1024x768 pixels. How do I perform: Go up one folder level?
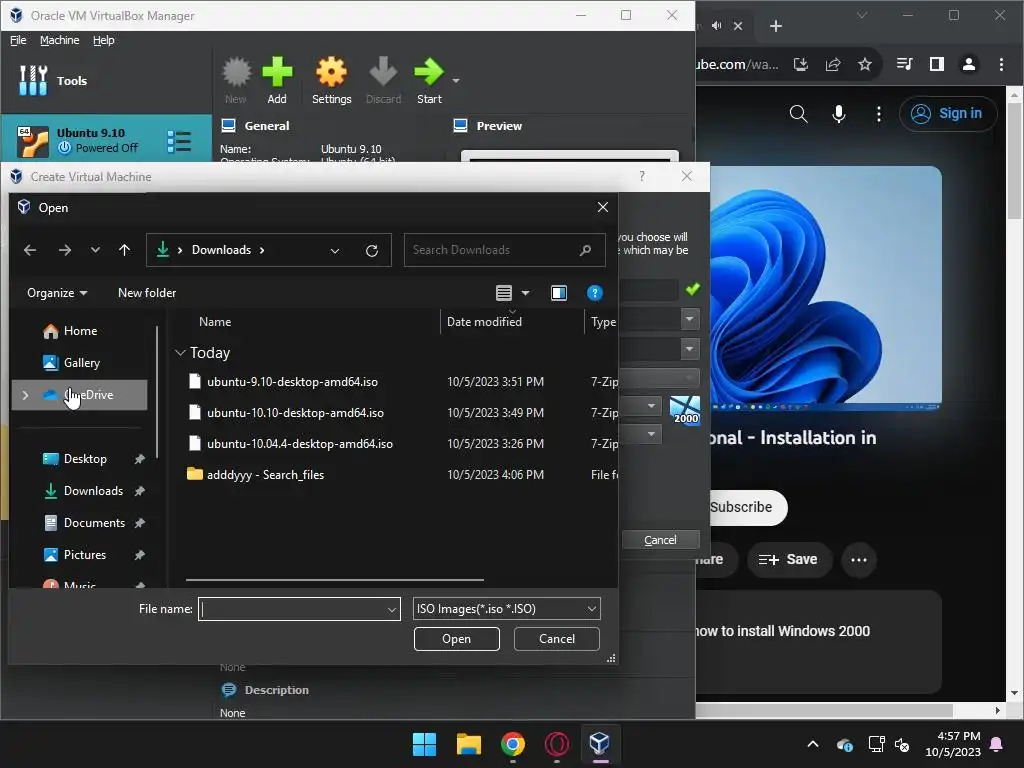pos(124,250)
